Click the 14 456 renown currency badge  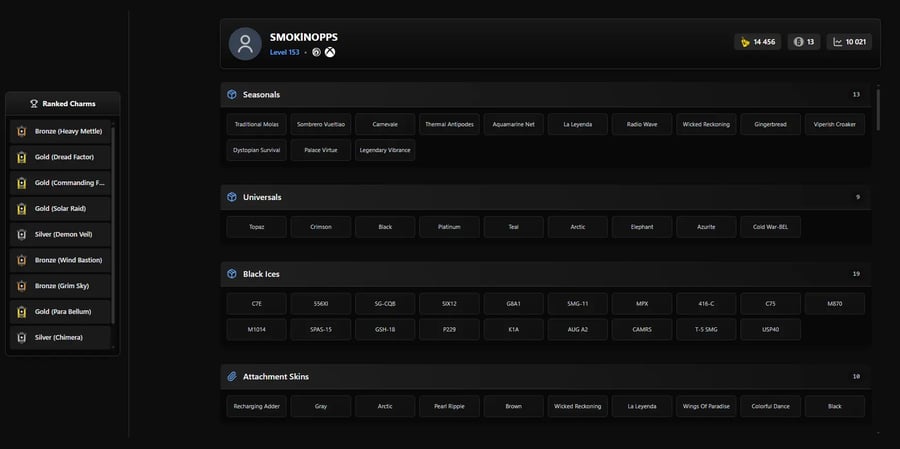[757, 42]
